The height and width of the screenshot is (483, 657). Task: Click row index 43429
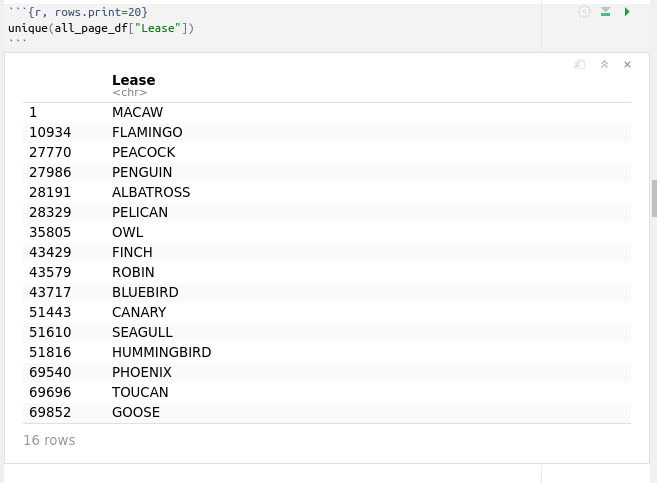pyautogui.click(x=50, y=252)
